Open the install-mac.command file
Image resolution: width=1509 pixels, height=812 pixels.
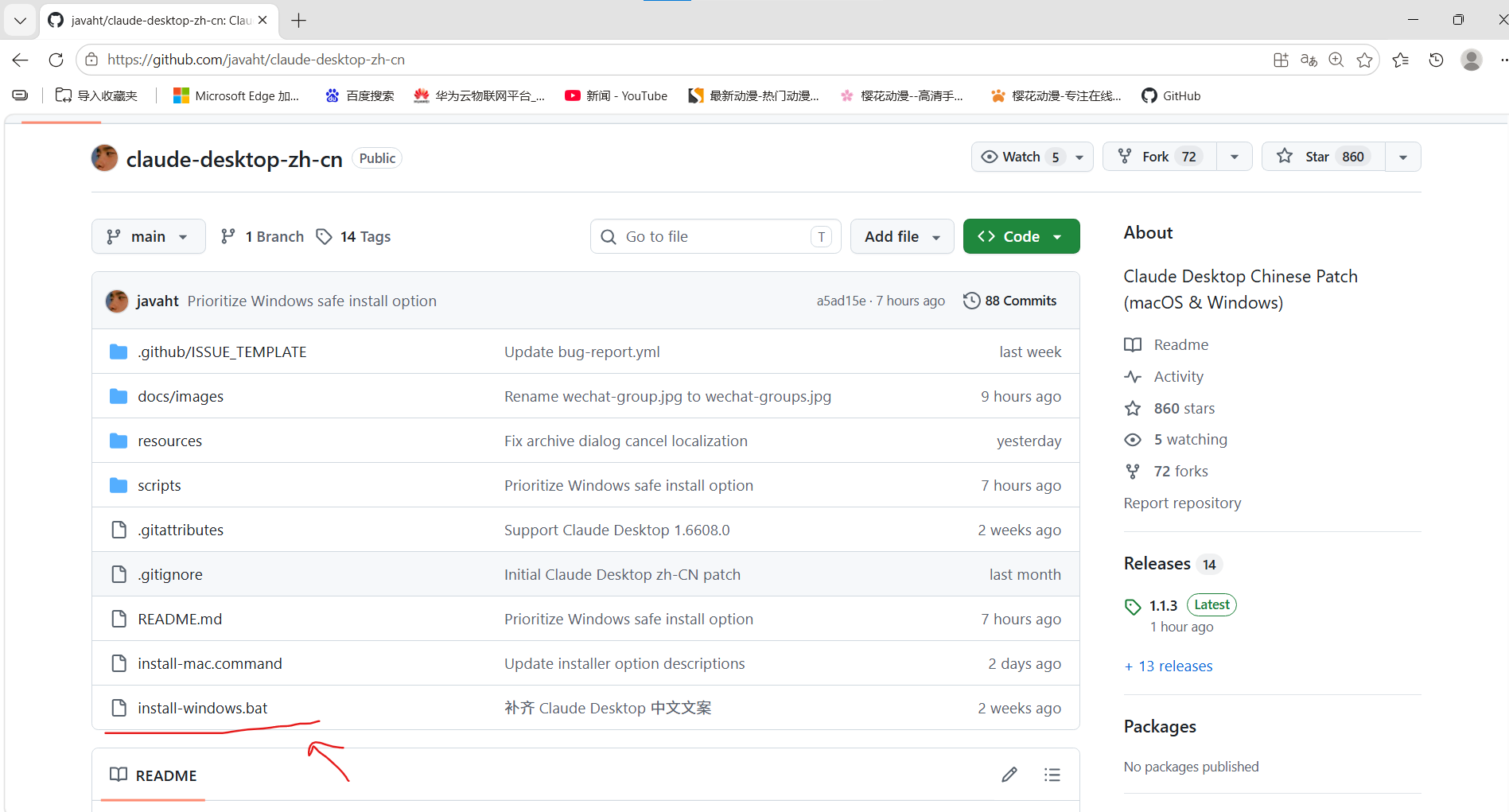pos(210,663)
